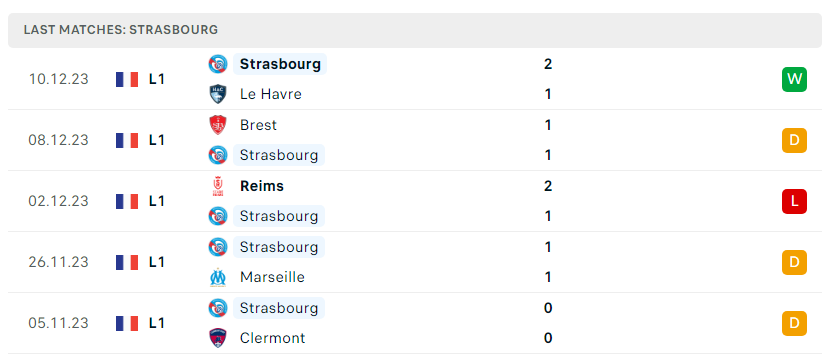Click the French flag on the 08.12.23 row
Screen dimensions: 825x361
click(127, 141)
